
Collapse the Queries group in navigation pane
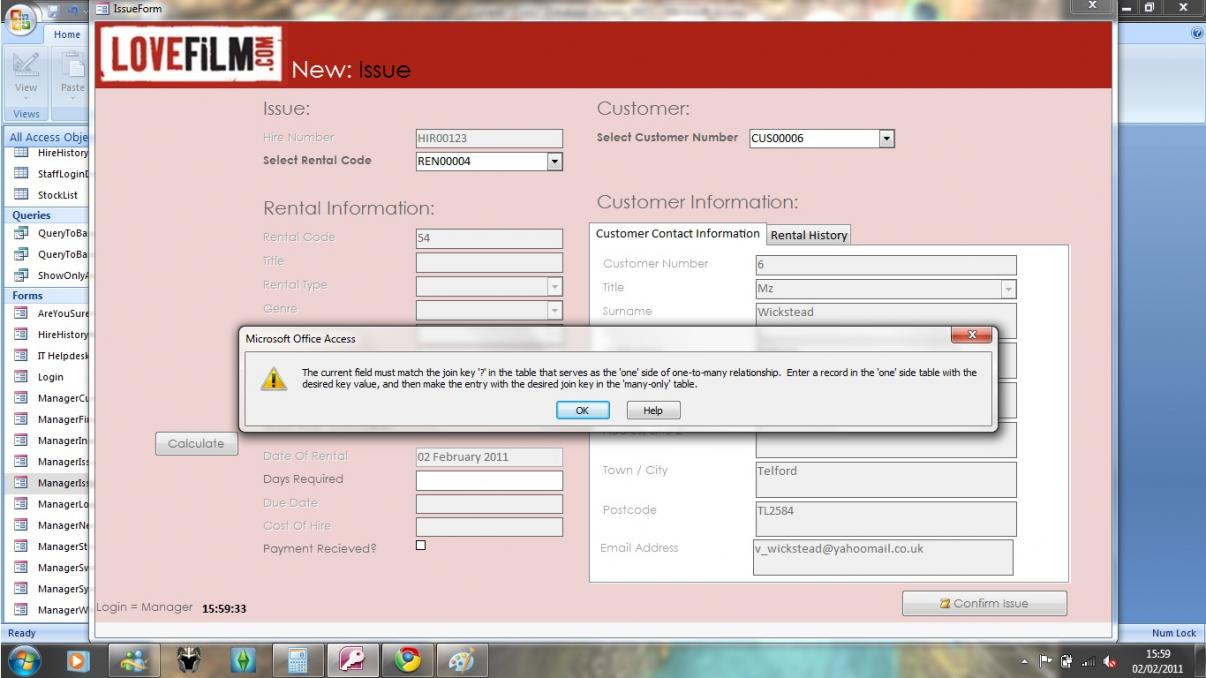44,215
